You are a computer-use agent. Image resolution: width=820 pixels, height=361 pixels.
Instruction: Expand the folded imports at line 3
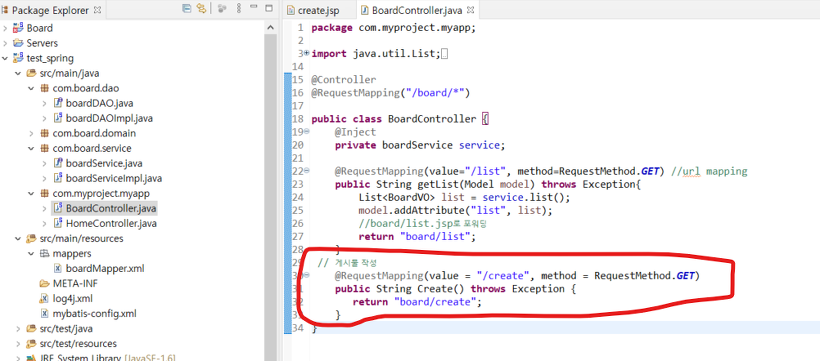[x=307, y=54]
